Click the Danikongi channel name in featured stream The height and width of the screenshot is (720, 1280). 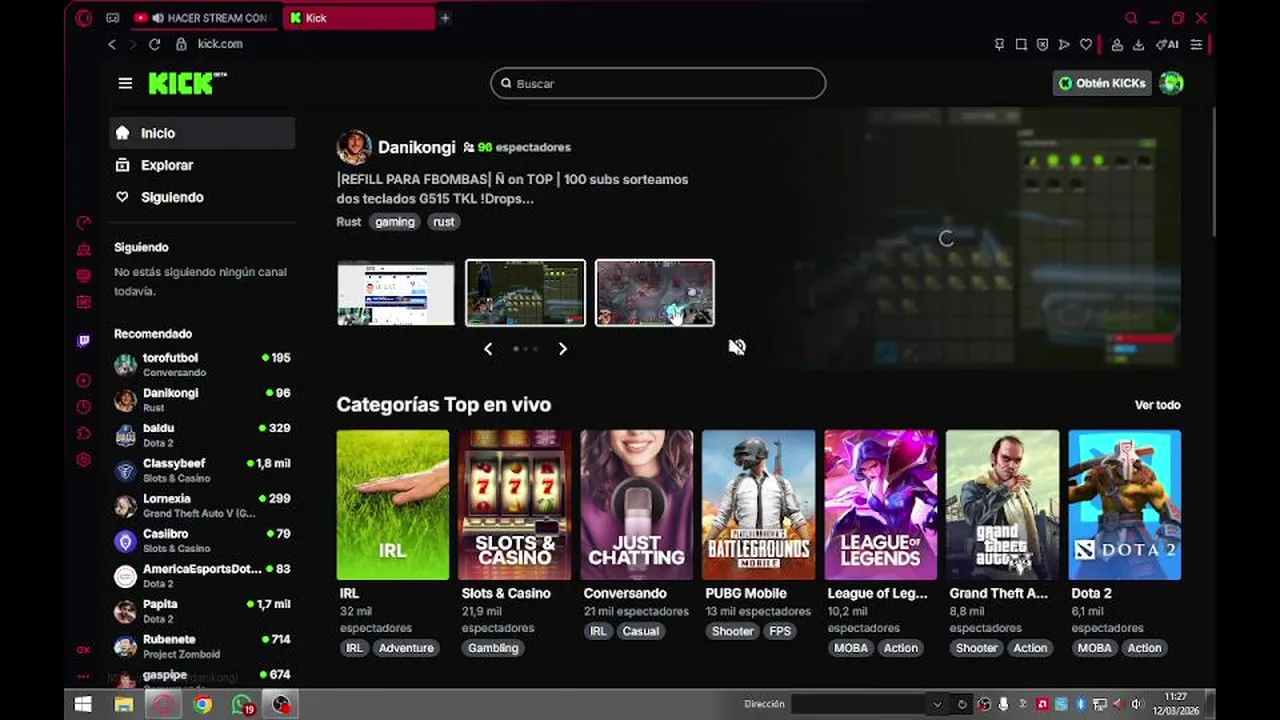pos(416,147)
